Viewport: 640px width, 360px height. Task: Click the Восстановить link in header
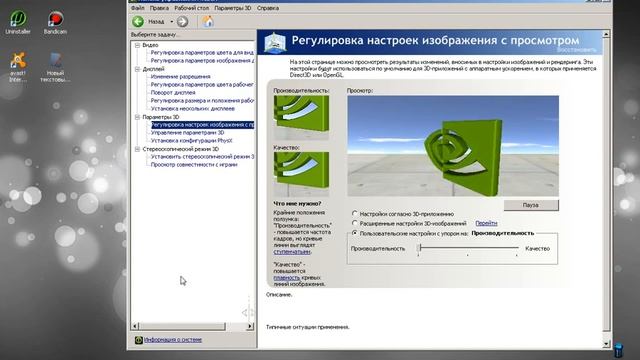pos(576,50)
